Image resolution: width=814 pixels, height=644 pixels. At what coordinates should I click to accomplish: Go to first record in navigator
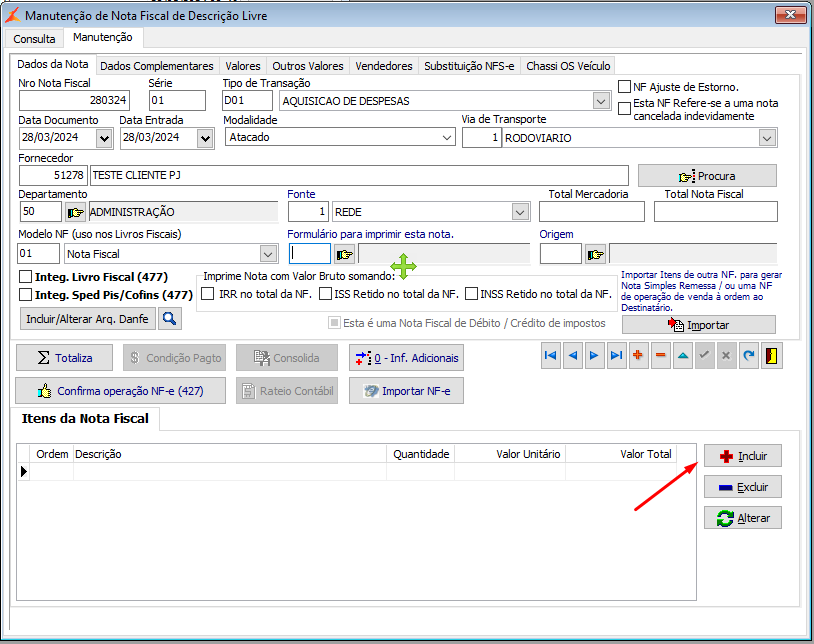coord(550,357)
